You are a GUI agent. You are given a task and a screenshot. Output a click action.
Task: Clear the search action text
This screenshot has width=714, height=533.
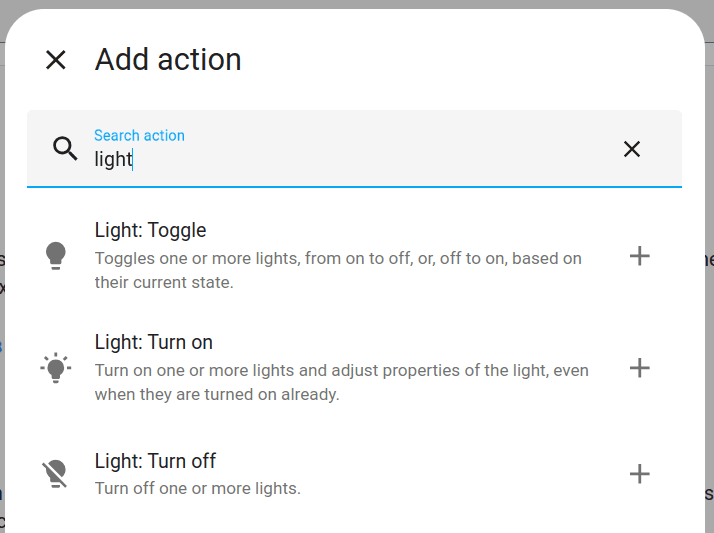632,149
